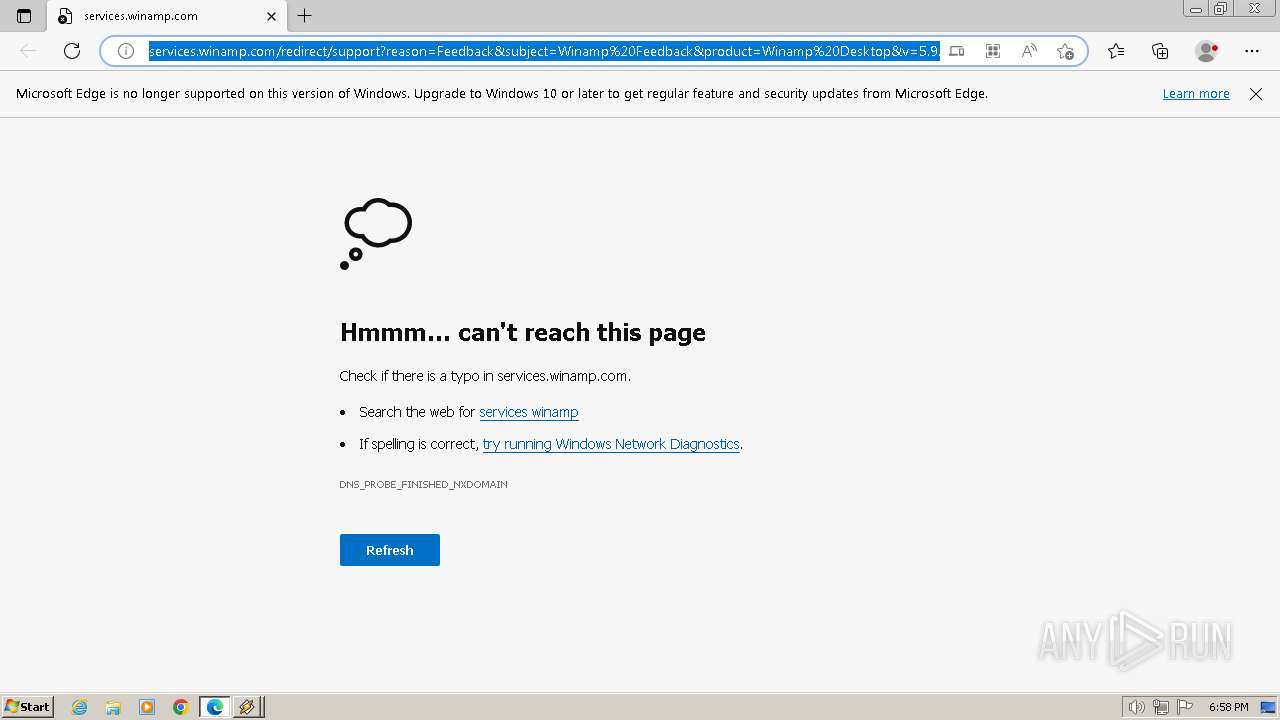Click the 6:58 PM clock
The width and height of the screenshot is (1280, 720).
pos(1228,707)
